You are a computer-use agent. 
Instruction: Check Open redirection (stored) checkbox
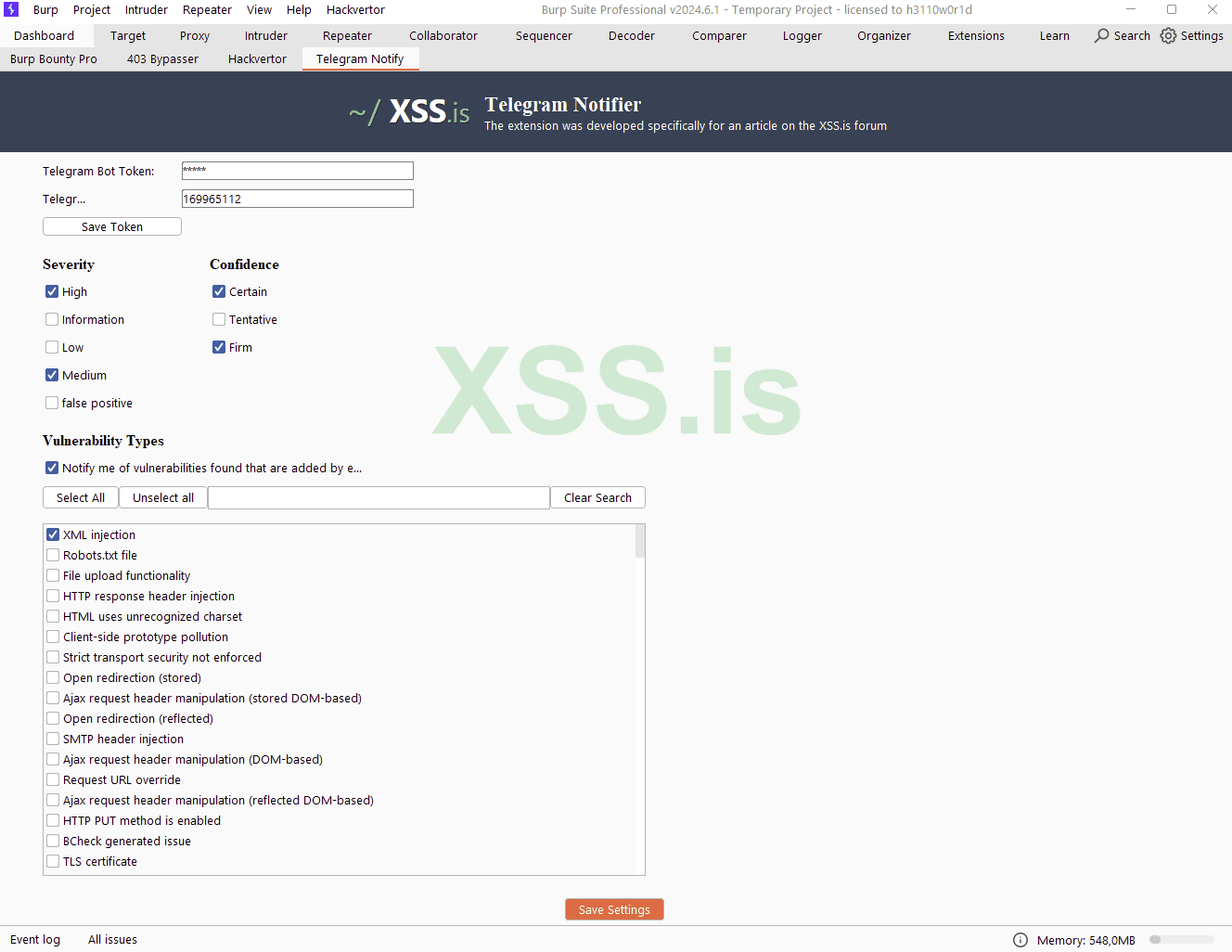(x=53, y=677)
